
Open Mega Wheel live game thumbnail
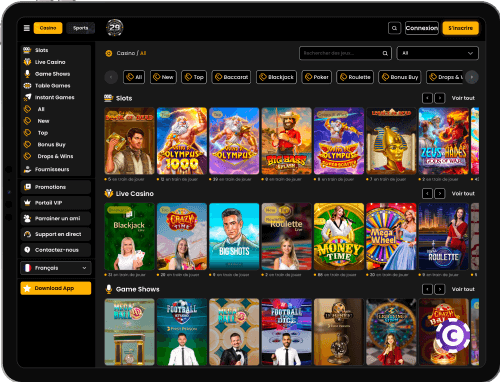click(x=391, y=236)
